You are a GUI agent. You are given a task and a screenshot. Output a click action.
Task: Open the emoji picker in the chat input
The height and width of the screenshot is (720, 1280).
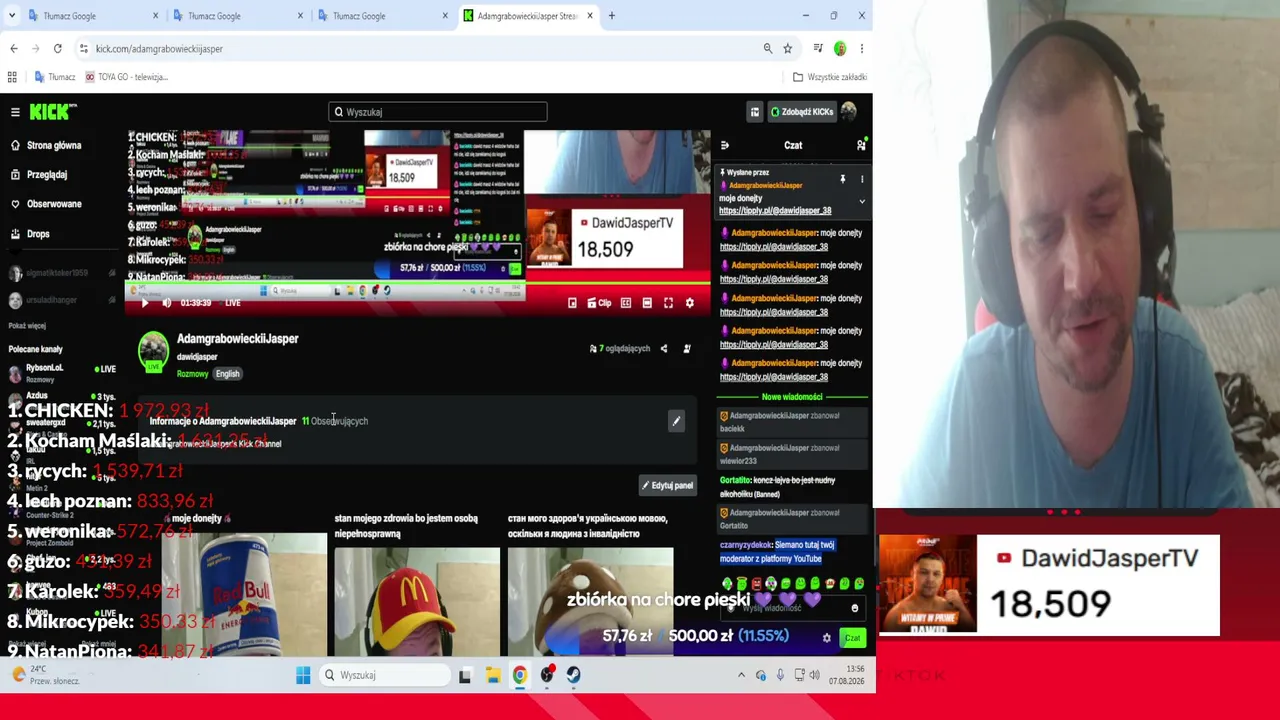point(855,608)
